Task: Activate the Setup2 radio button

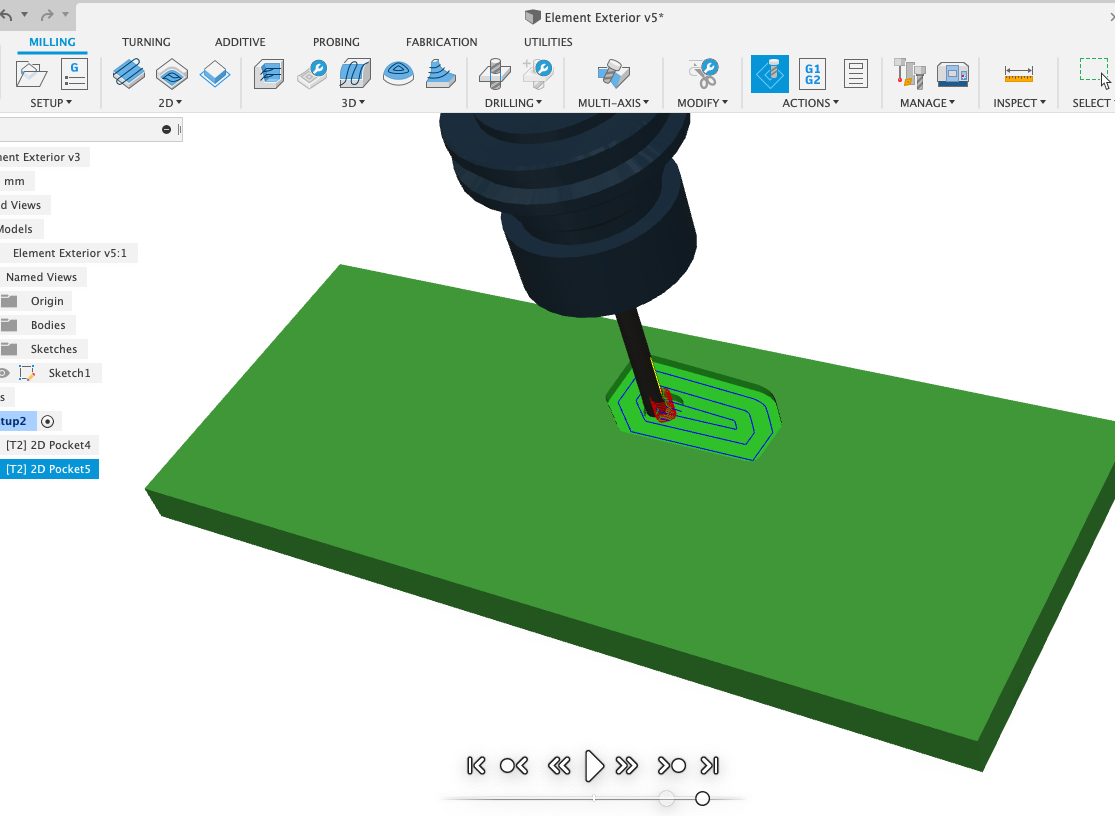Action: tap(48, 422)
